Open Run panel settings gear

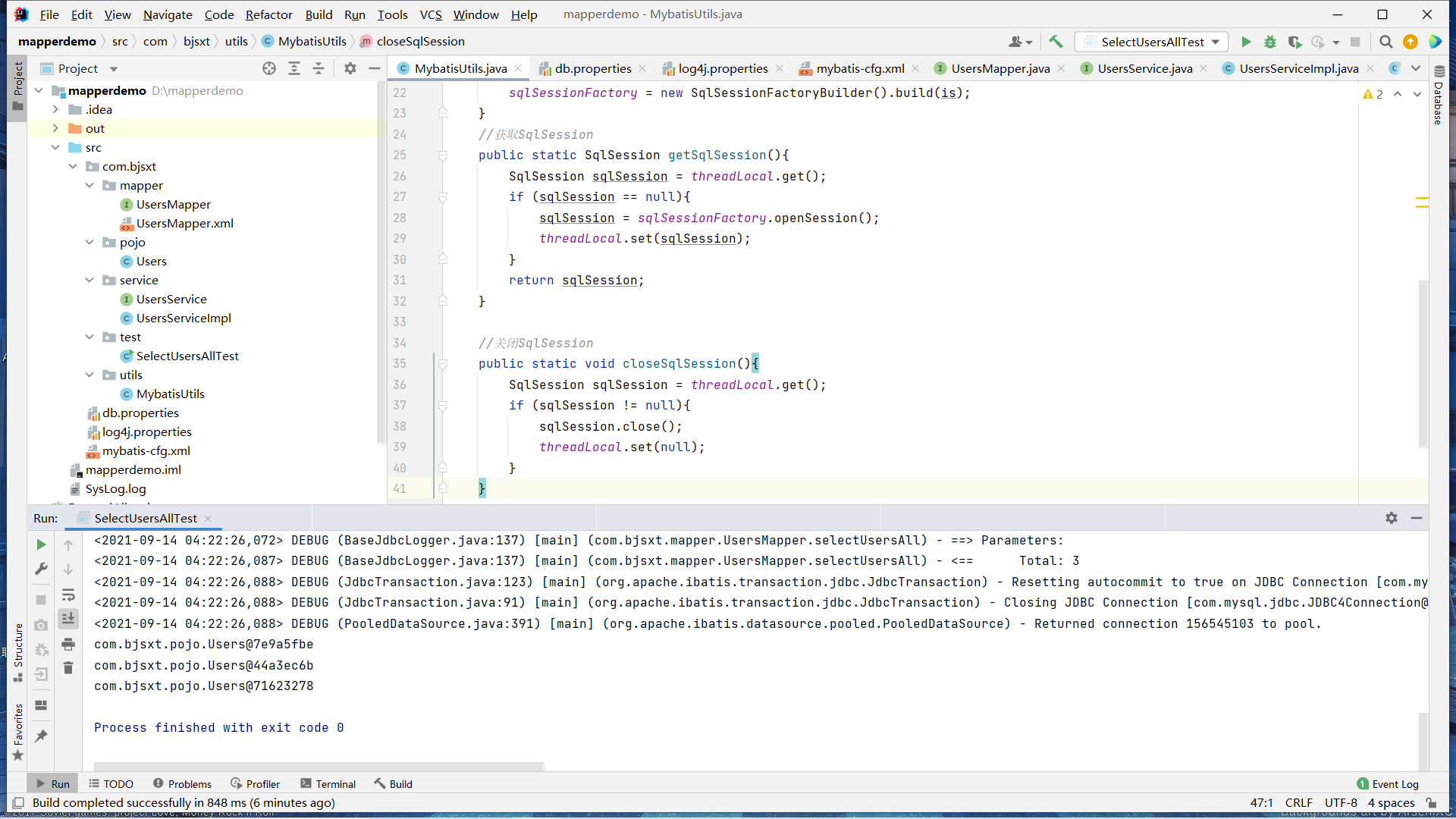click(1392, 518)
